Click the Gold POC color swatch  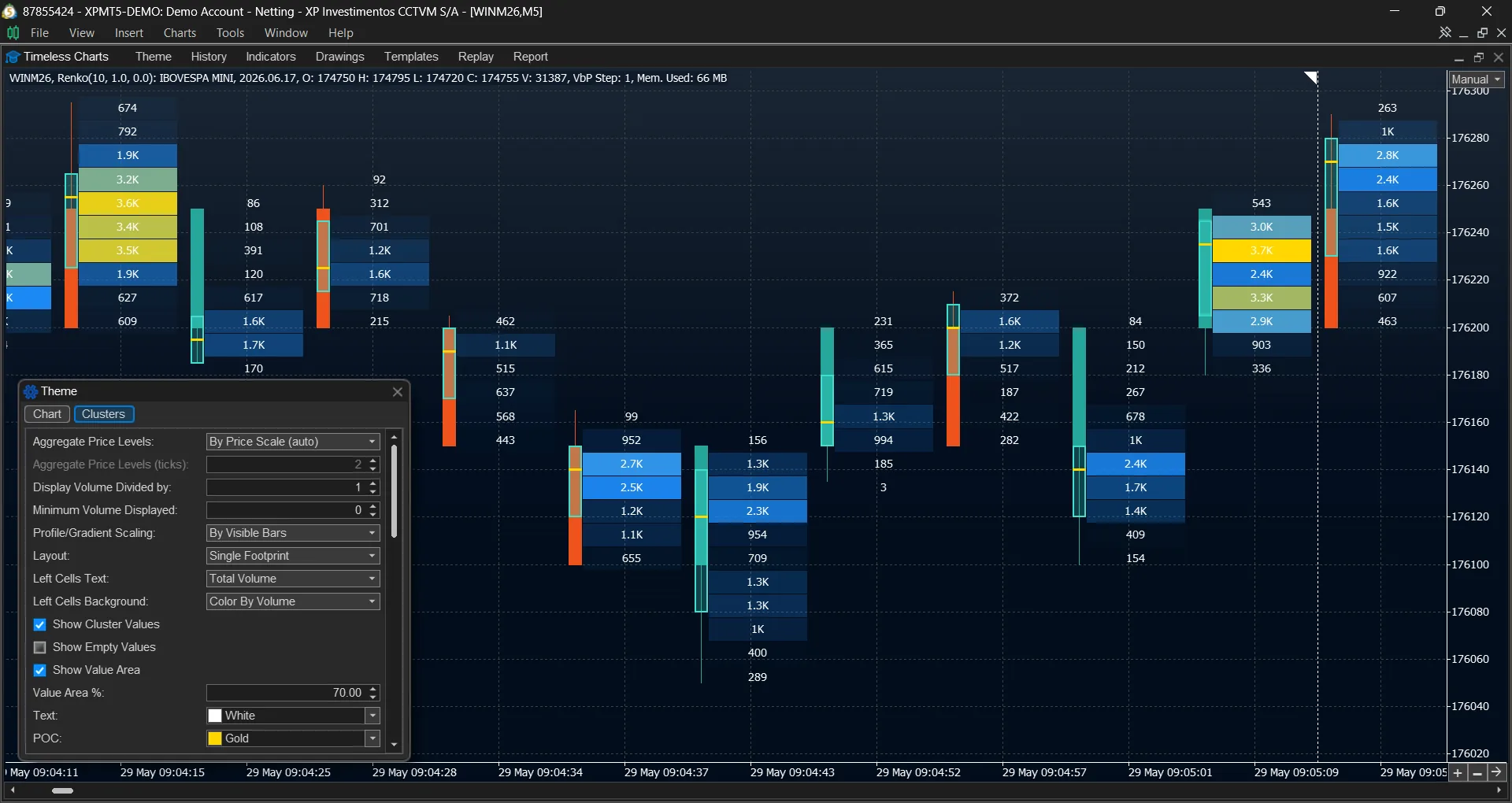tap(215, 738)
